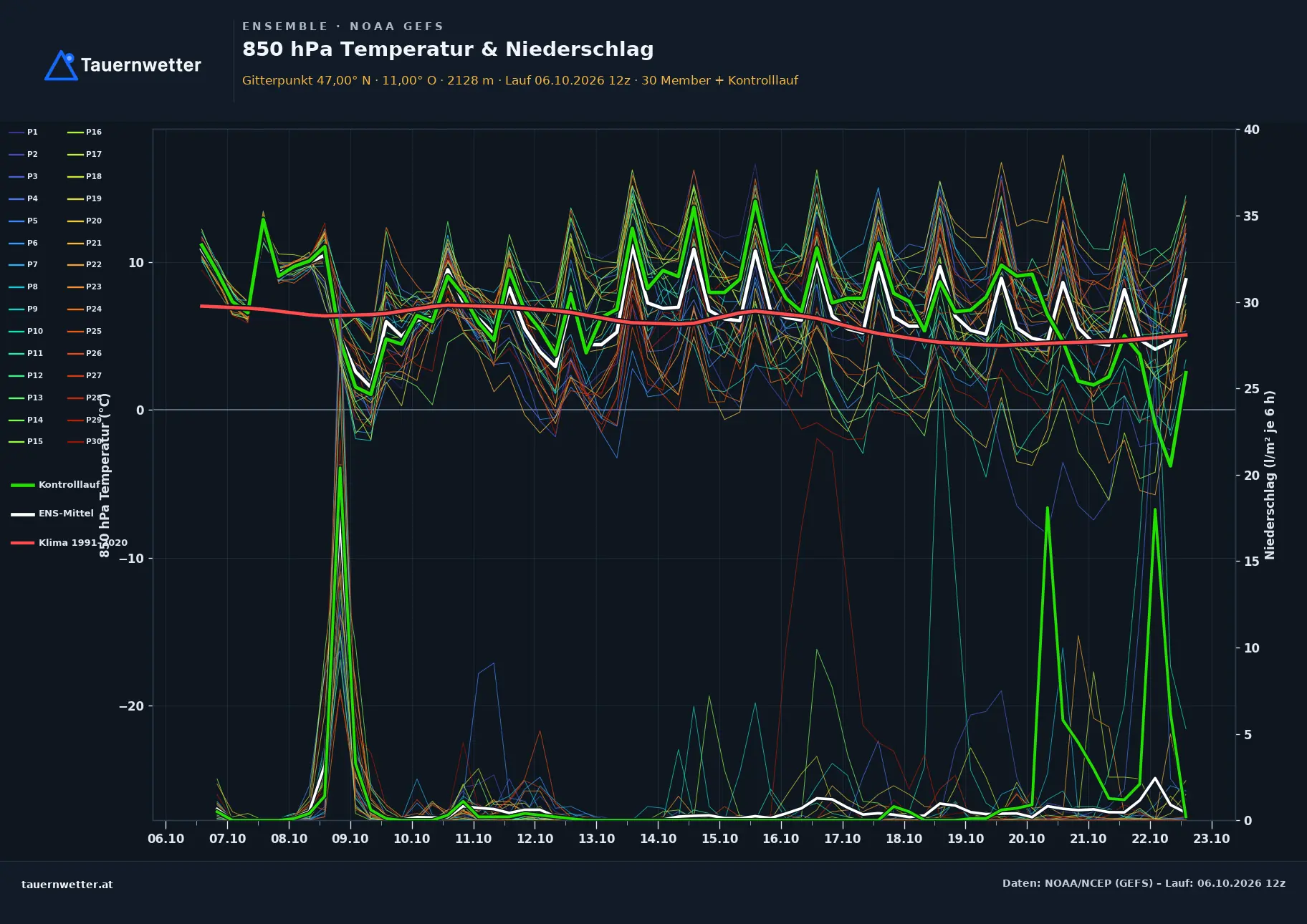
Task: Click the ENSEMBLE · NOAA GEFS header text
Action: coord(343,27)
